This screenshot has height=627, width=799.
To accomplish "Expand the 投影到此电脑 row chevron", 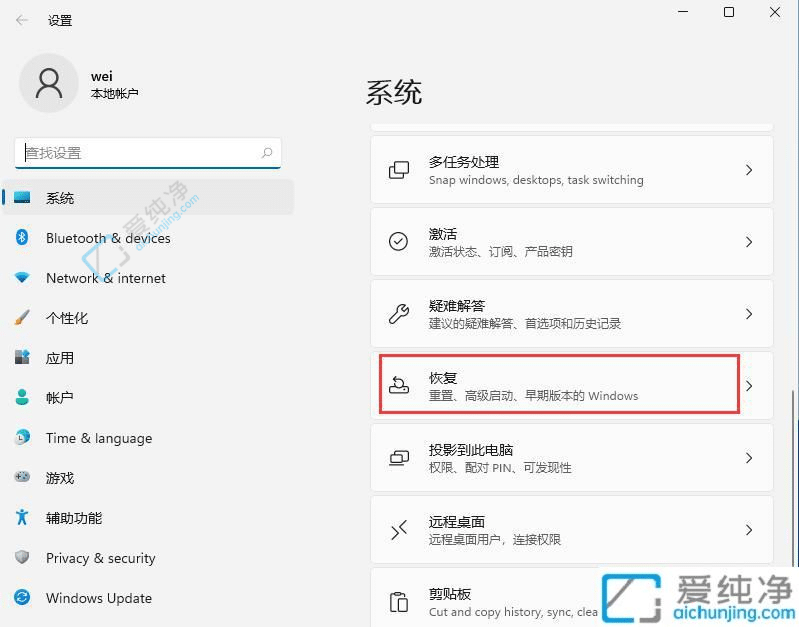I will [x=749, y=458].
